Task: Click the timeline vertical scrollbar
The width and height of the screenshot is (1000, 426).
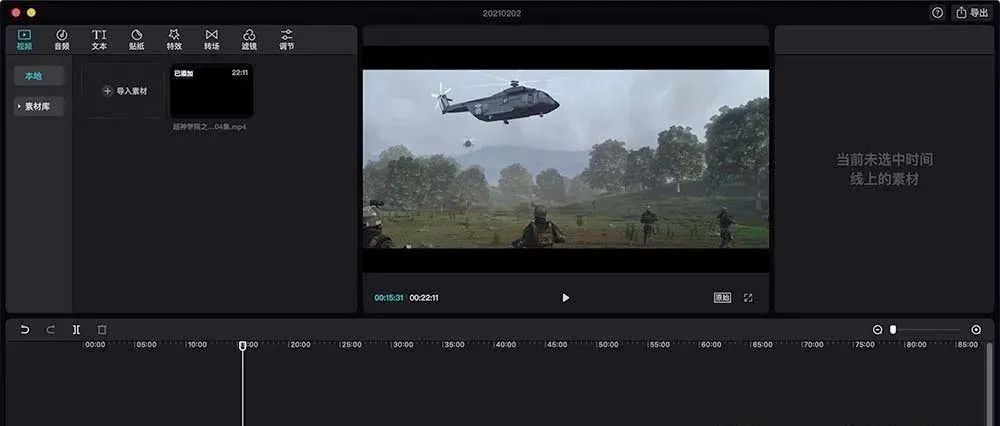Action: tap(989, 383)
